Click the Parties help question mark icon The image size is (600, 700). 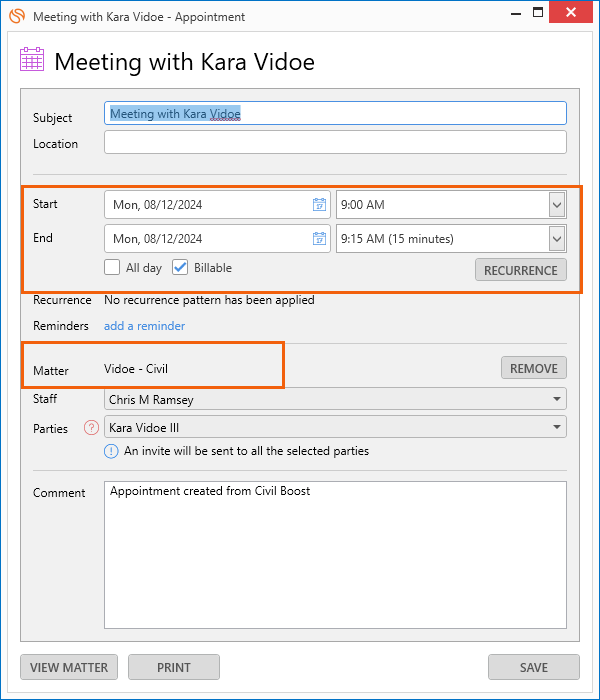91,428
